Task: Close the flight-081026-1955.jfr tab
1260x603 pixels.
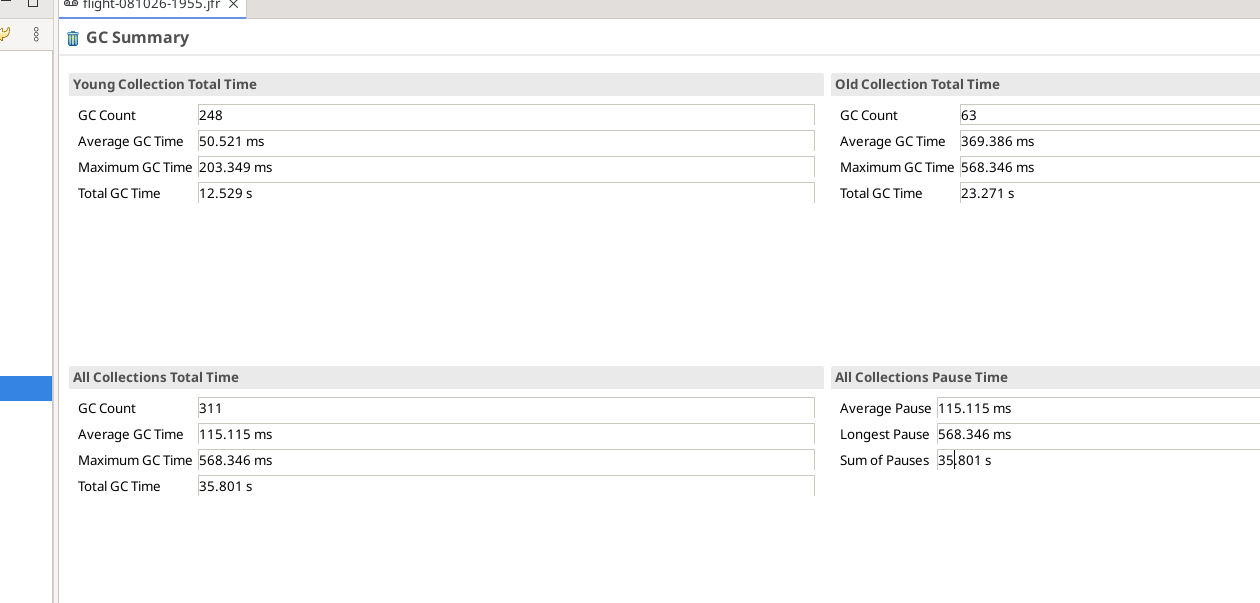Action: 233,5
